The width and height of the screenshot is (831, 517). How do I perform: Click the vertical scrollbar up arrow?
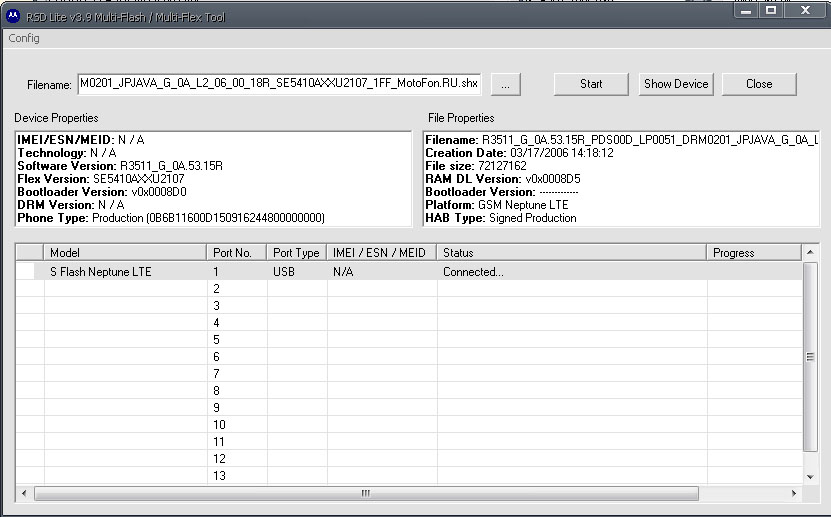coord(810,252)
